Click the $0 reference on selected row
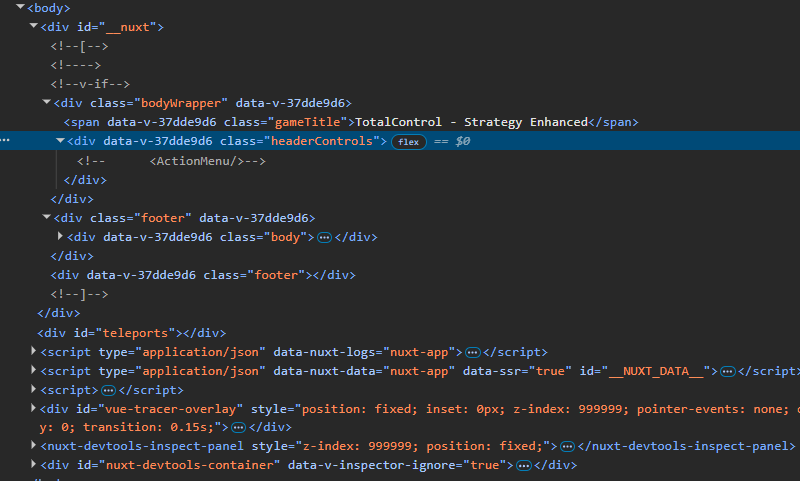Viewport: 800px width, 481px height. [x=463, y=141]
